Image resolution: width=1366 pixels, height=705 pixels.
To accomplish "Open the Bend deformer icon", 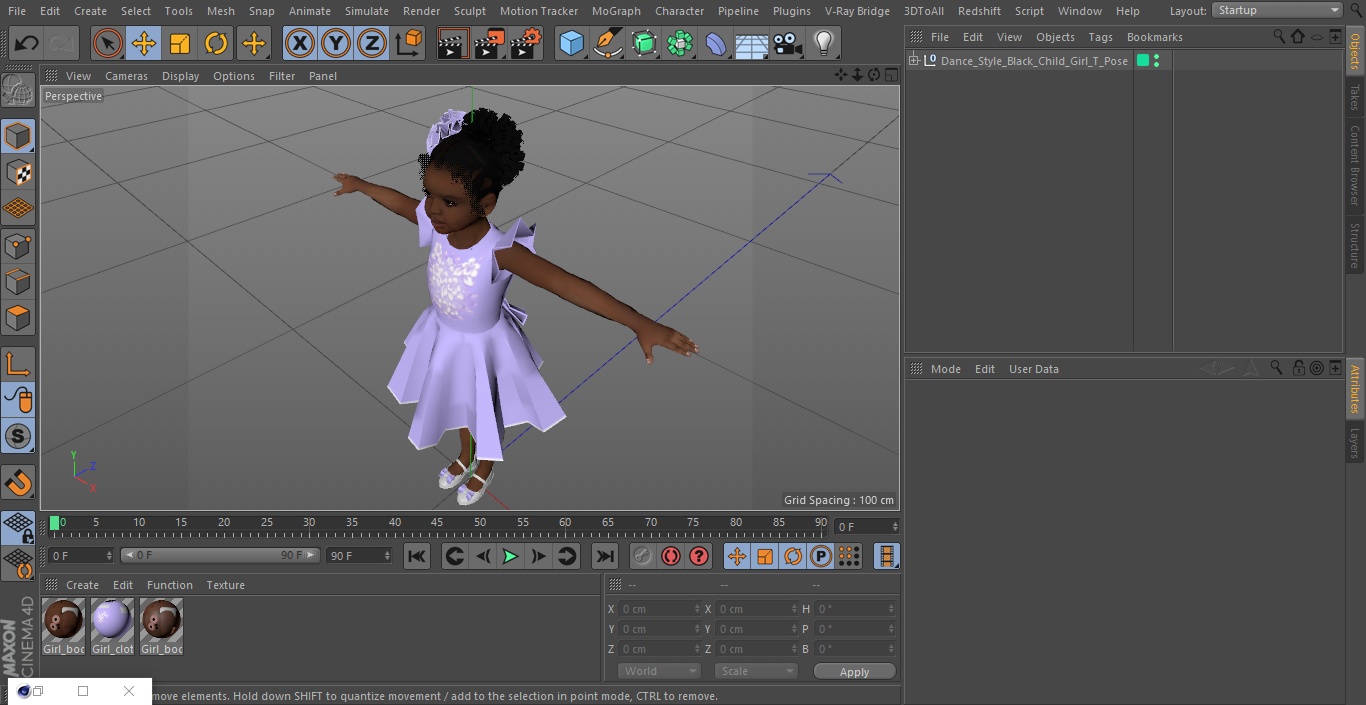I will [x=716, y=43].
